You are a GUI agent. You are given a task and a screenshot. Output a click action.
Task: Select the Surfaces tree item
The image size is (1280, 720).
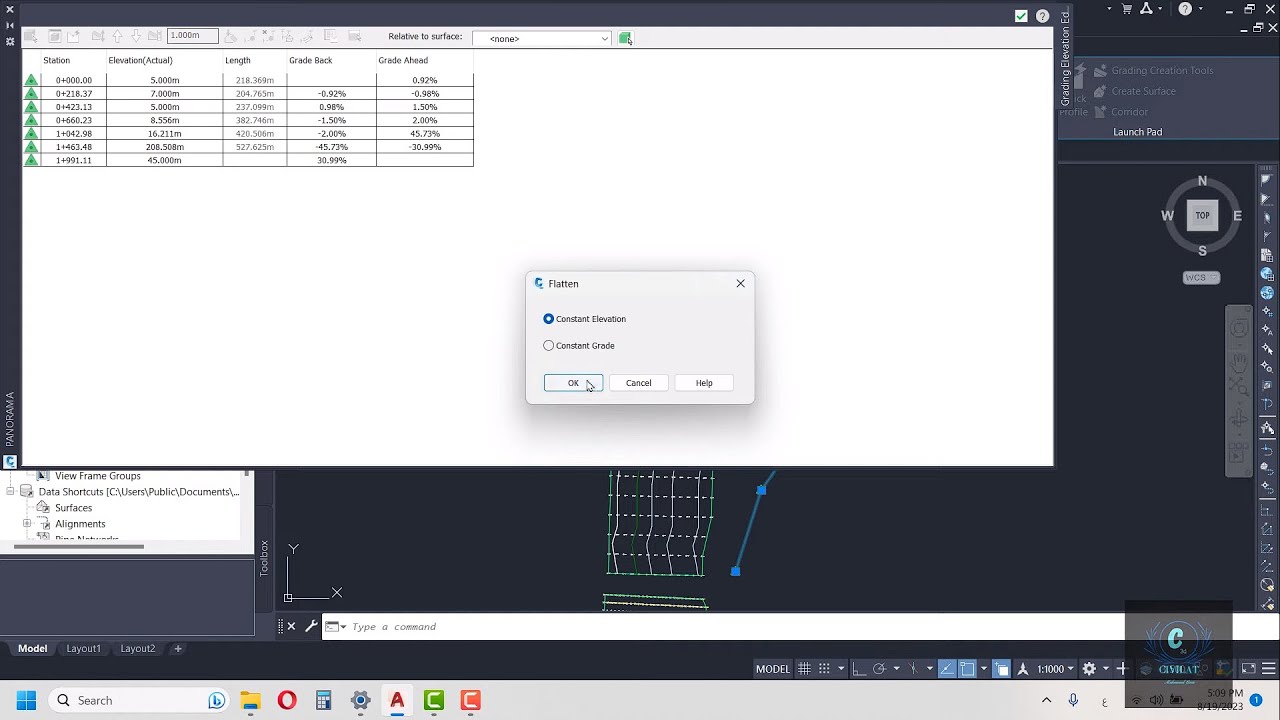coord(73,508)
